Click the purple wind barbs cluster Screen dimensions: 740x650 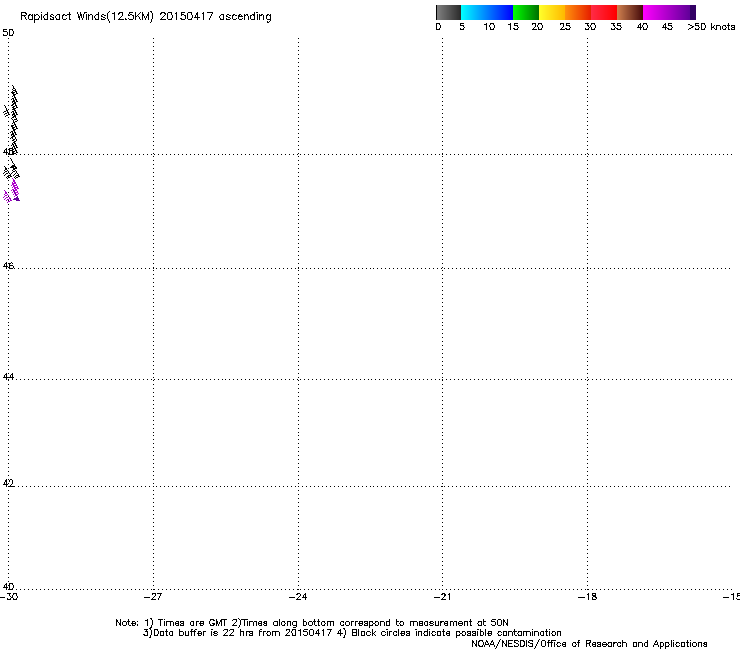pyautogui.click(x=12, y=191)
